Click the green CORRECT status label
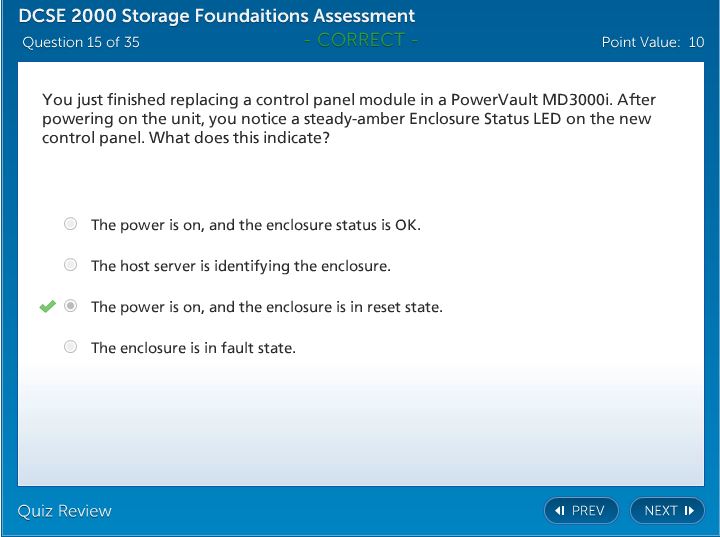This screenshot has height=537, width=720. tap(361, 40)
